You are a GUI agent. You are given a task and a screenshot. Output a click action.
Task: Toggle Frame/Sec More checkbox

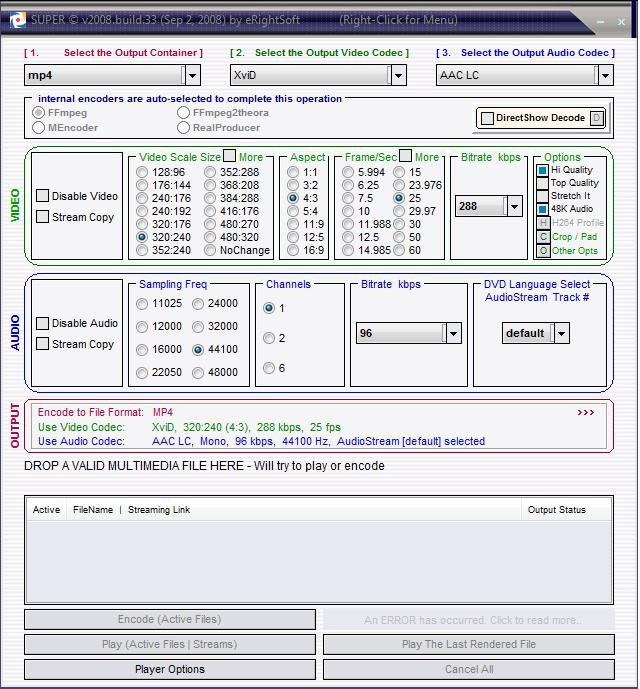click(406, 156)
